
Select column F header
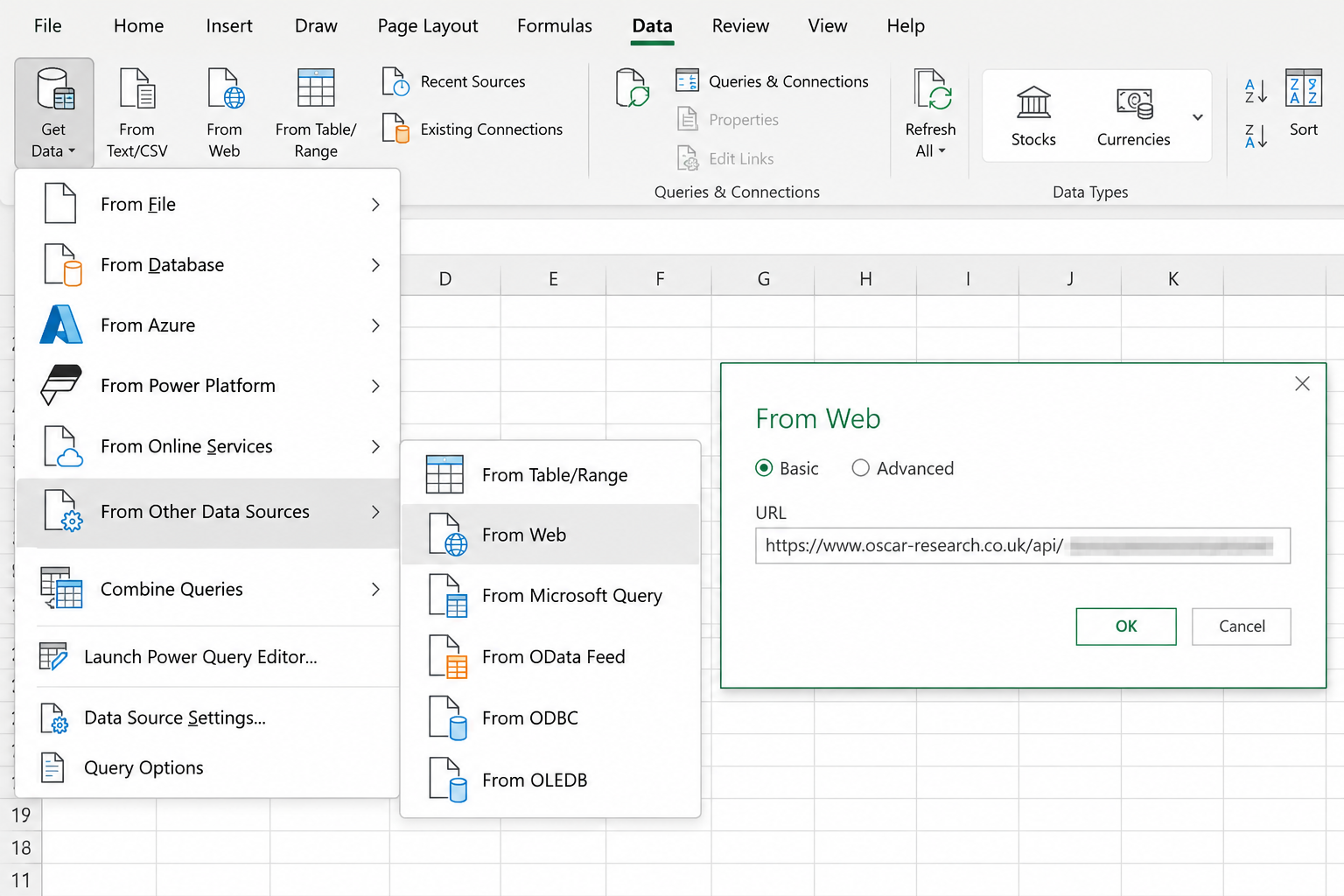659,278
